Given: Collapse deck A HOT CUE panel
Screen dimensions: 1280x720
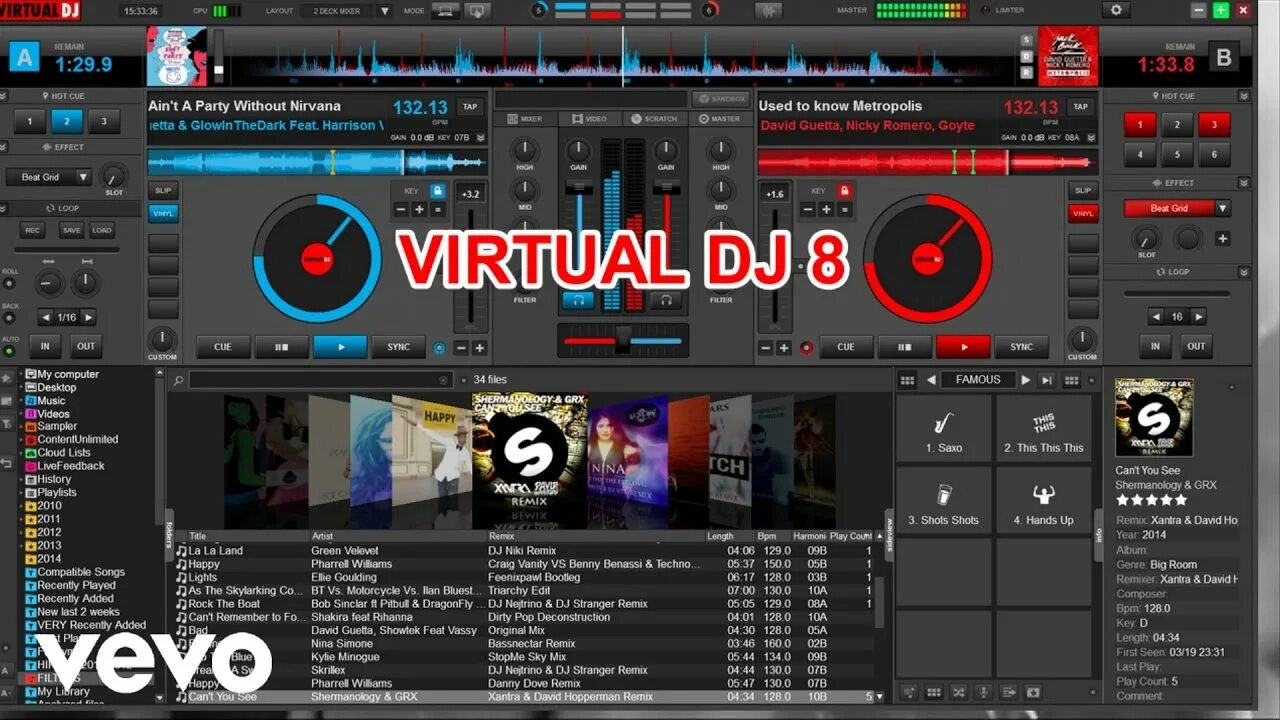Looking at the screenshot, I should (5, 96).
